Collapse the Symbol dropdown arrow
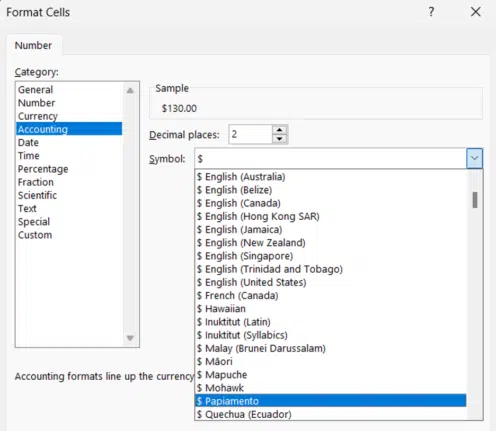This screenshot has height=431, width=496. click(474, 158)
